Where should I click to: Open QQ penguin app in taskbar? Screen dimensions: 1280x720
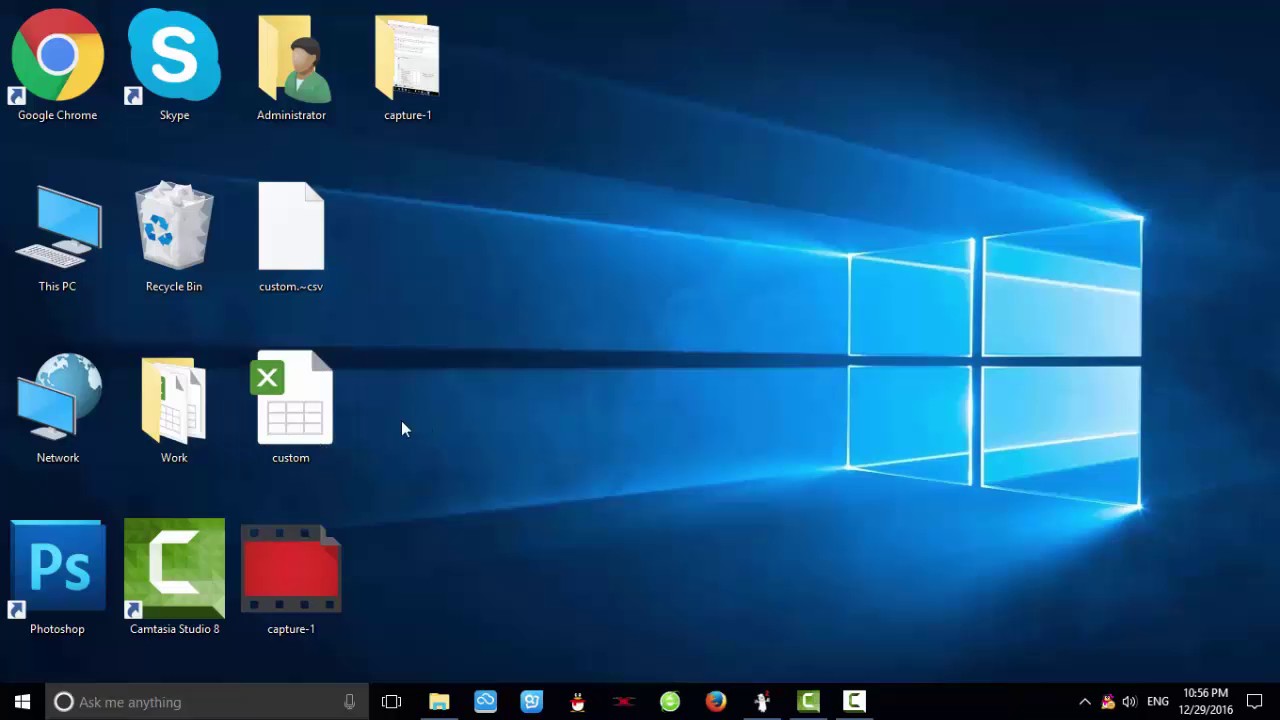(x=577, y=702)
